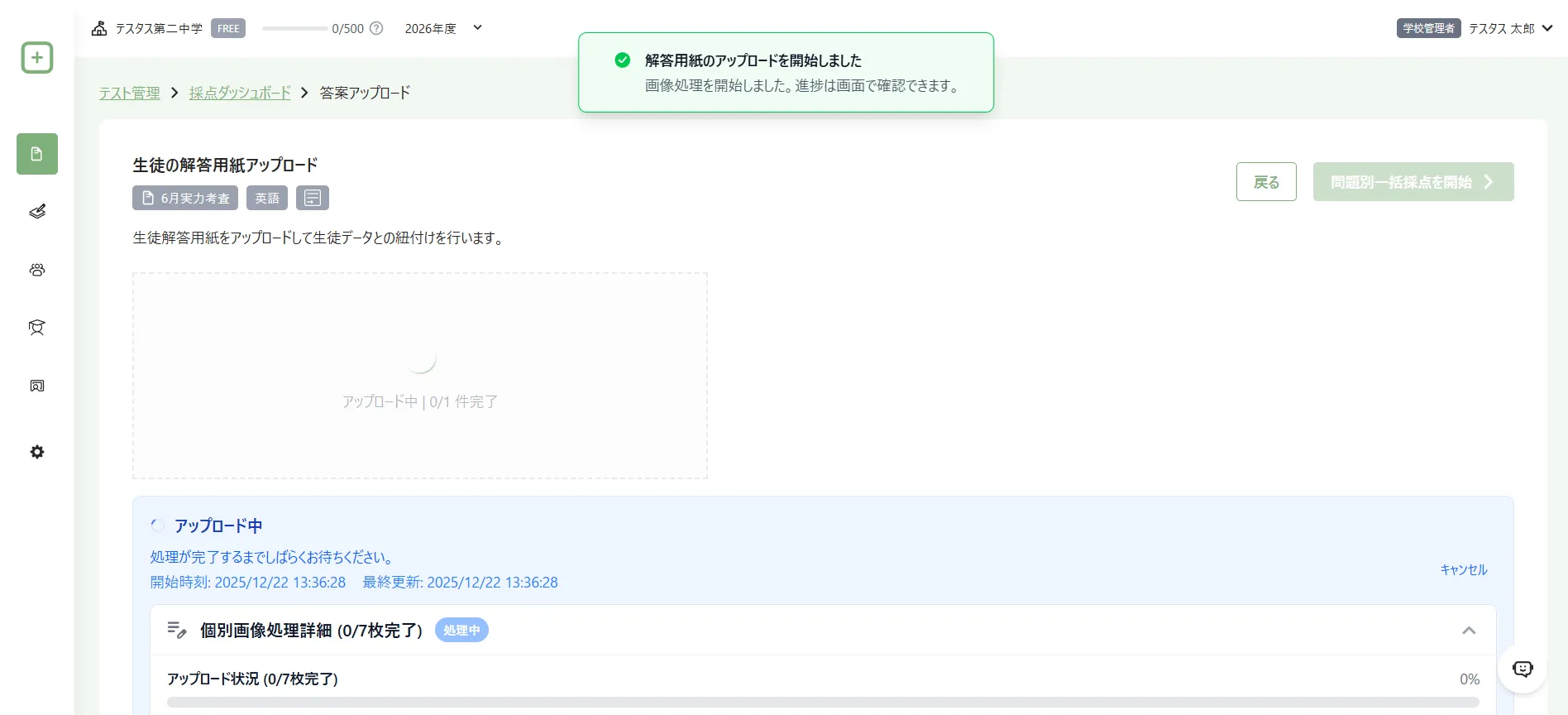
Task: Click the answer sheet layout icon tag
Action: 313,198
